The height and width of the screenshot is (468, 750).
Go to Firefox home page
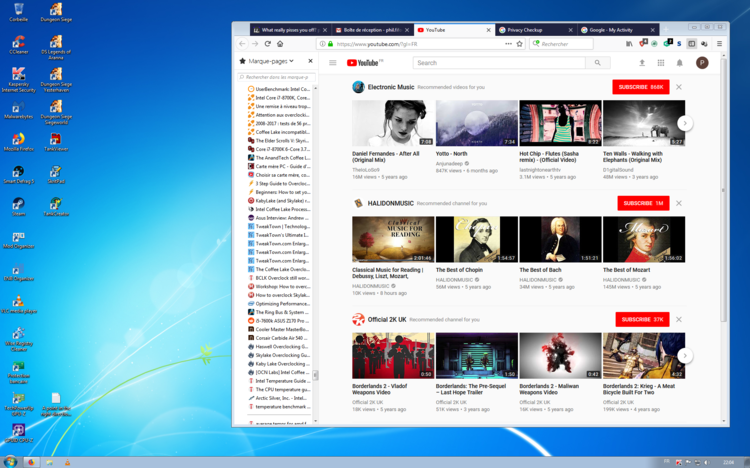point(280,44)
